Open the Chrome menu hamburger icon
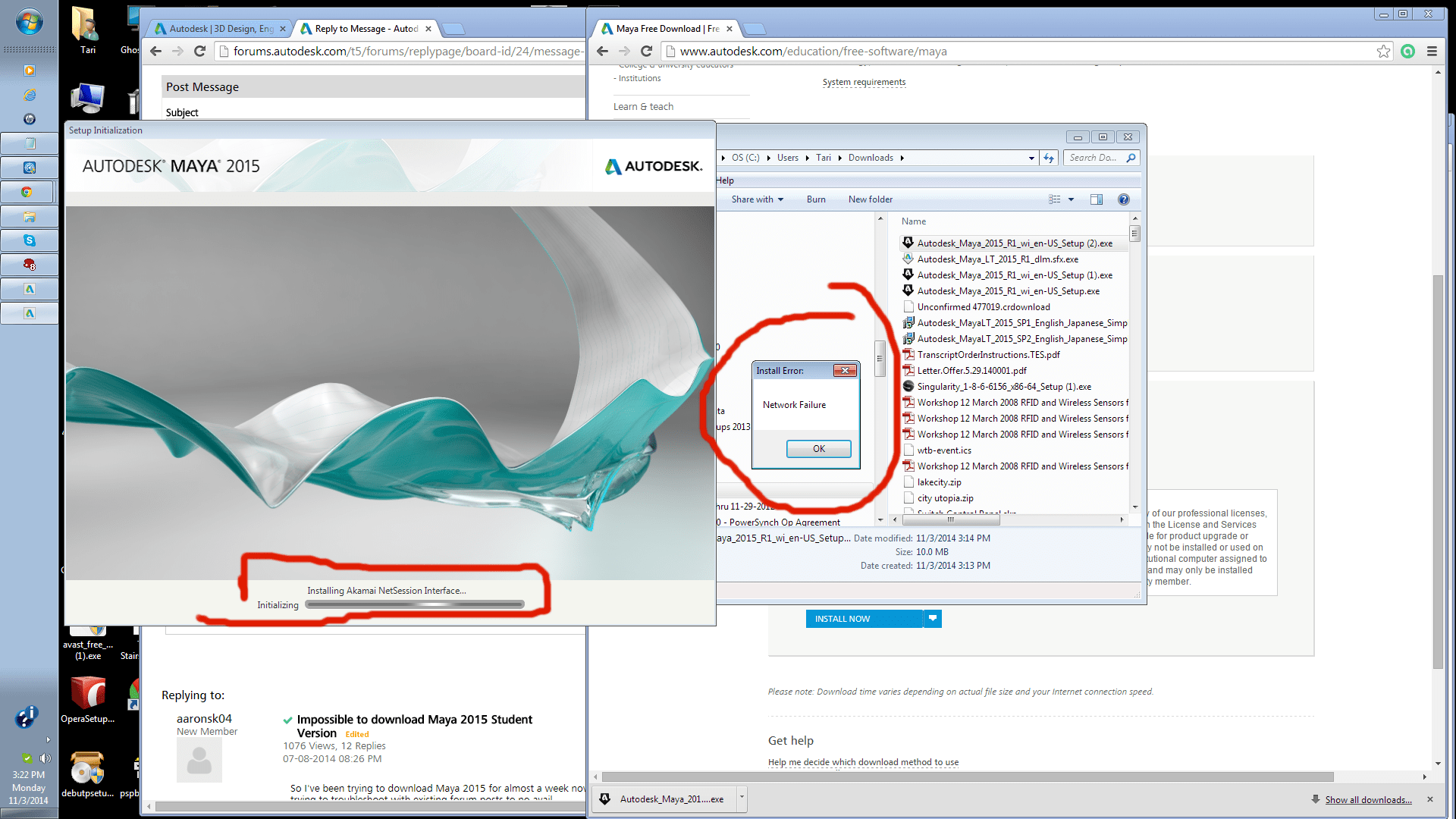This screenshot has height=819, width=1456. point(1432,51)
